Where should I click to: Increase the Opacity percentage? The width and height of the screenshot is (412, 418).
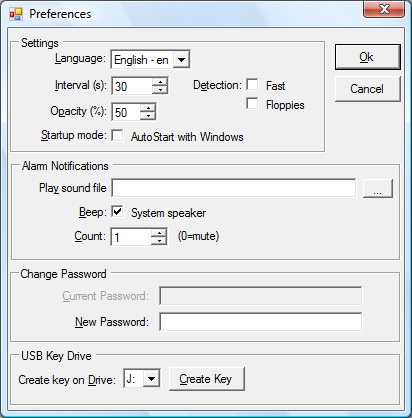(x=148, y=108)
